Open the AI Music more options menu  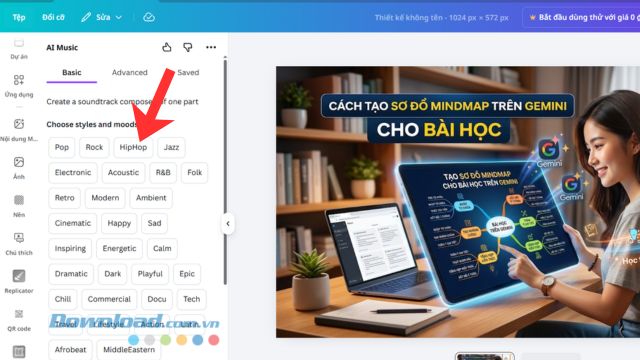tap(211, 47)
